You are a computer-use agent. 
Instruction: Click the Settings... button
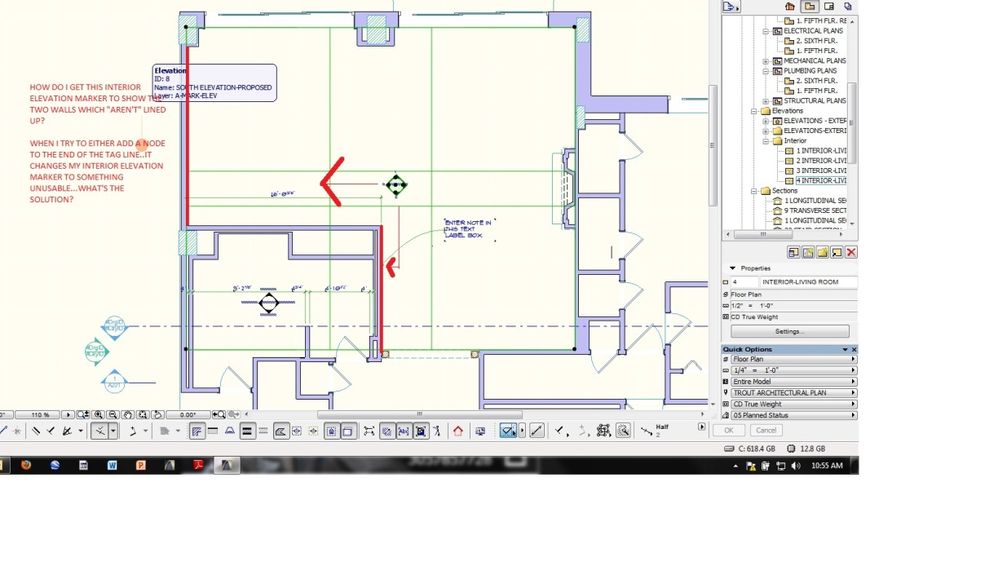(x=790, y=332)
